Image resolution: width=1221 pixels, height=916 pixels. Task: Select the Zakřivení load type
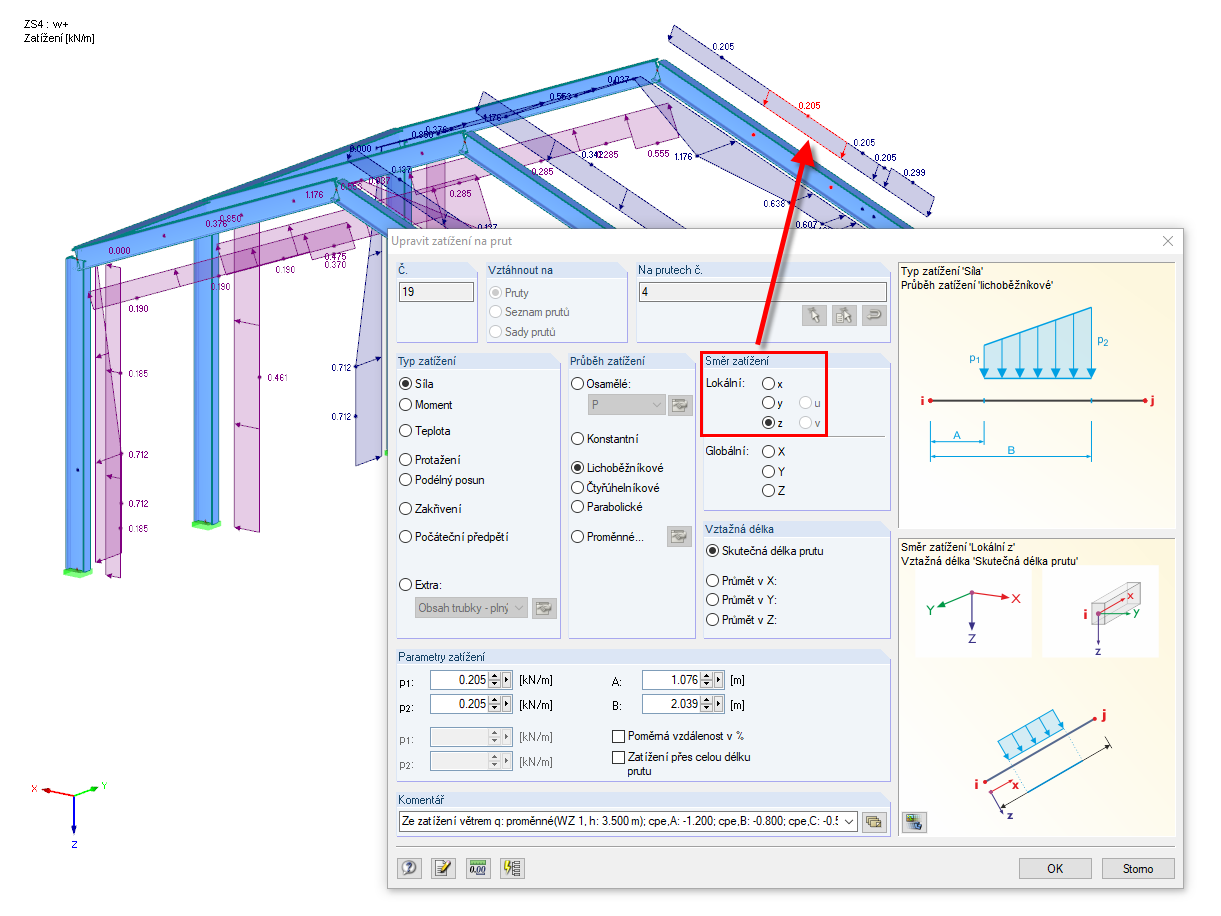405,509
